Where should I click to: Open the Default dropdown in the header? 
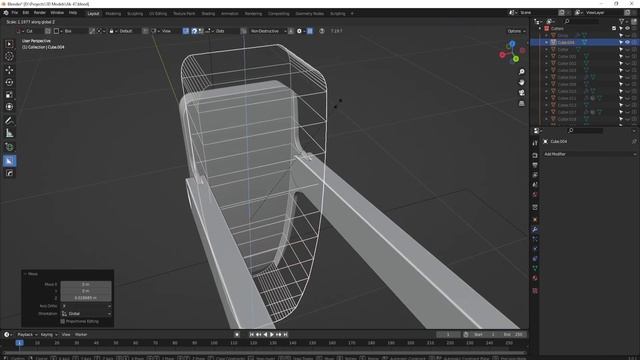tap(124, 31)
